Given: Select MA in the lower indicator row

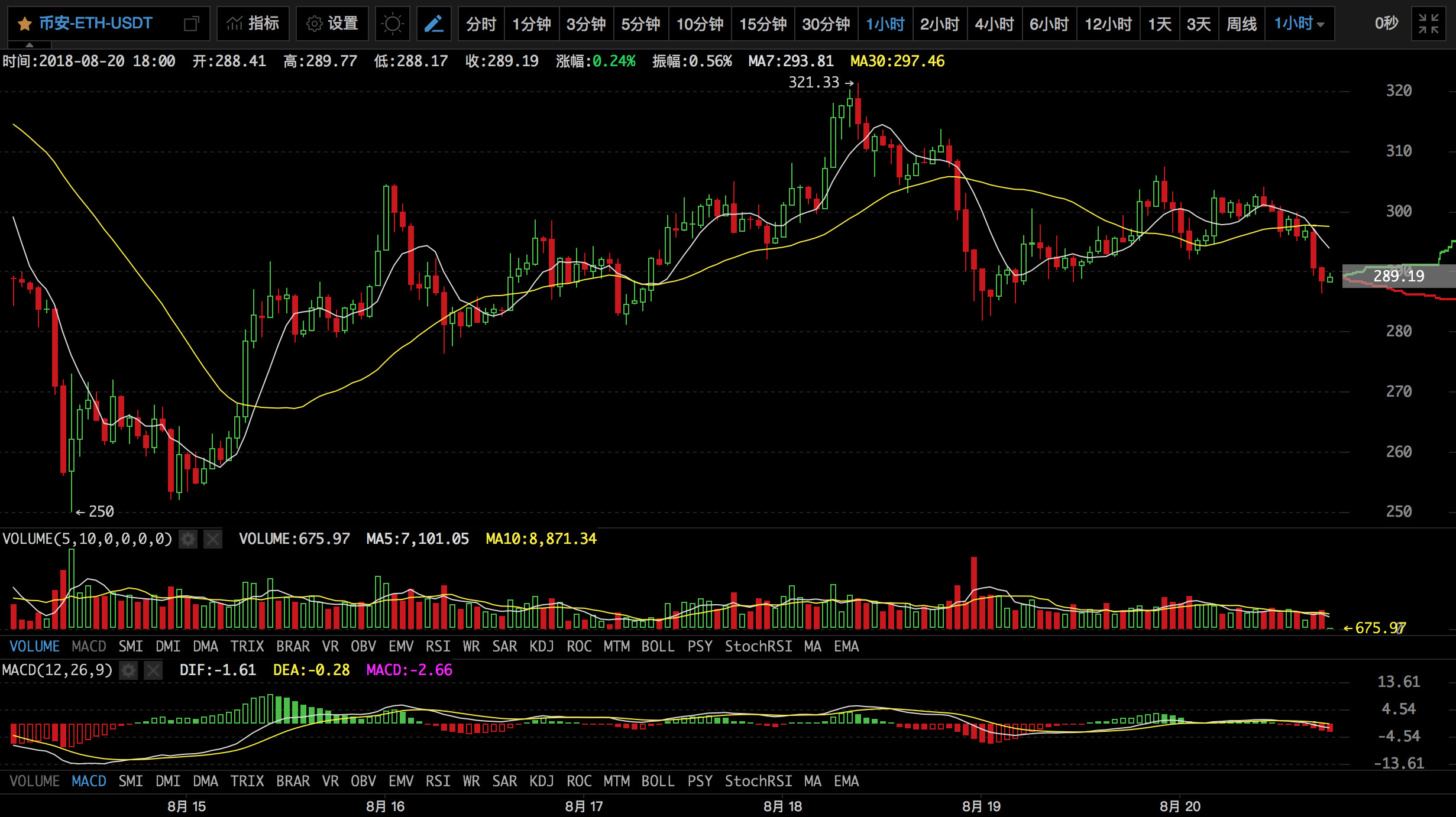Looking at the screenshot, I should [813, 781].
